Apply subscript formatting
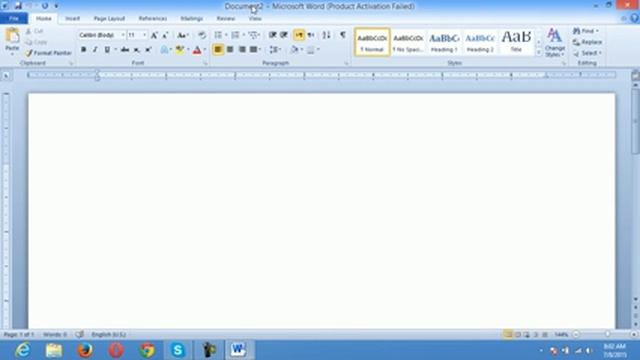This screenshot has width=640, height=360. [136, 50]
